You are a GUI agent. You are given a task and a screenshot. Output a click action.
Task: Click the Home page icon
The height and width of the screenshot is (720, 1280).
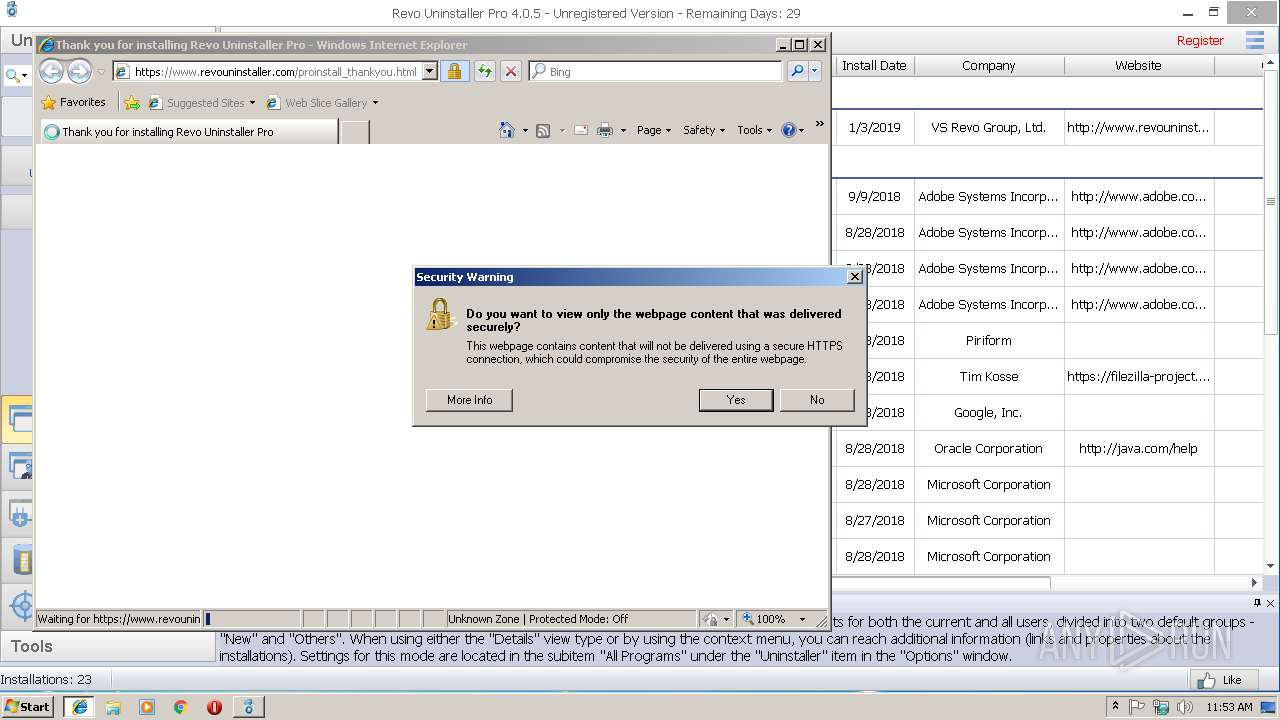click(x=507, y=130)
